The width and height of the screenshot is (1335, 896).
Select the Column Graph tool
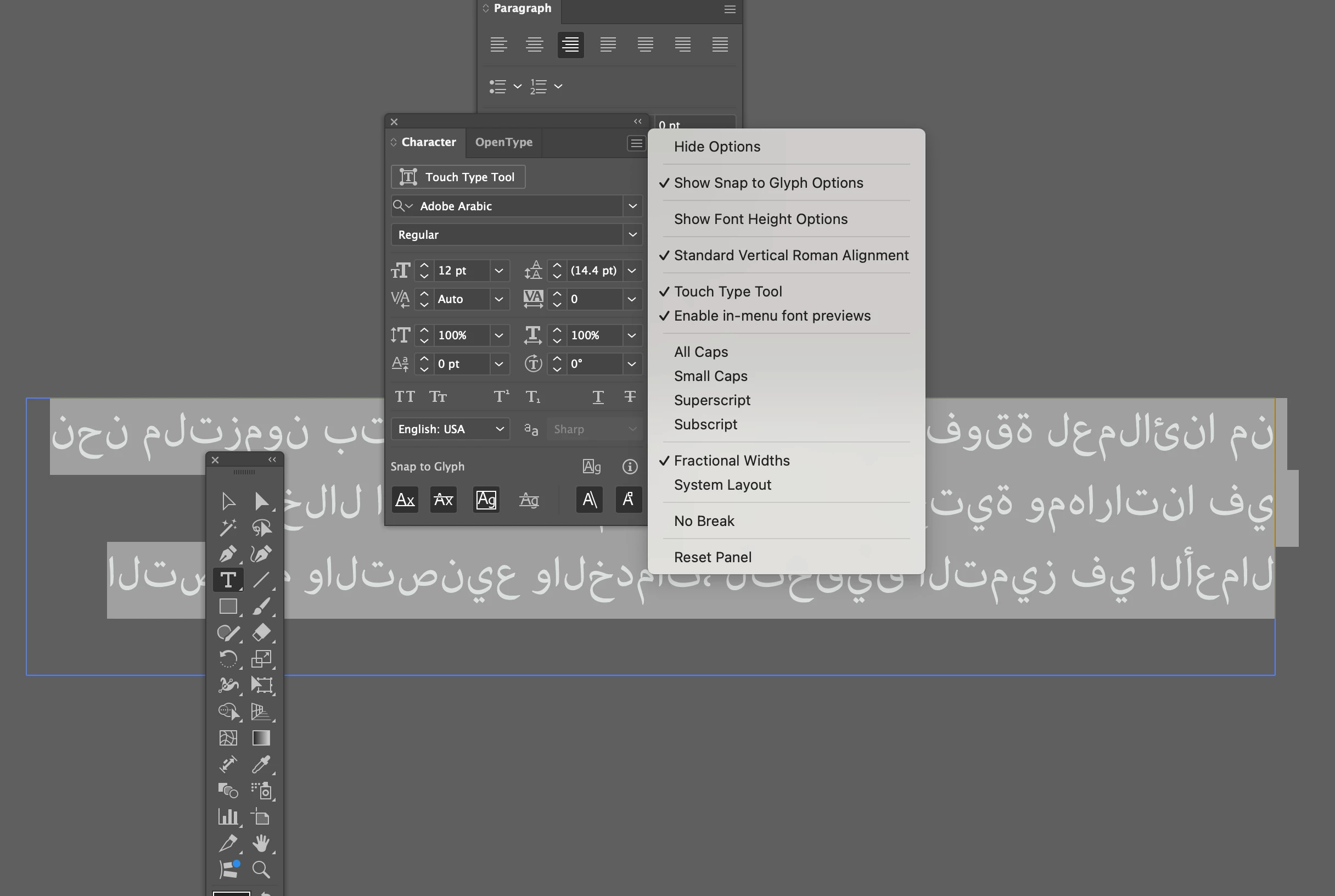point(228,816)
